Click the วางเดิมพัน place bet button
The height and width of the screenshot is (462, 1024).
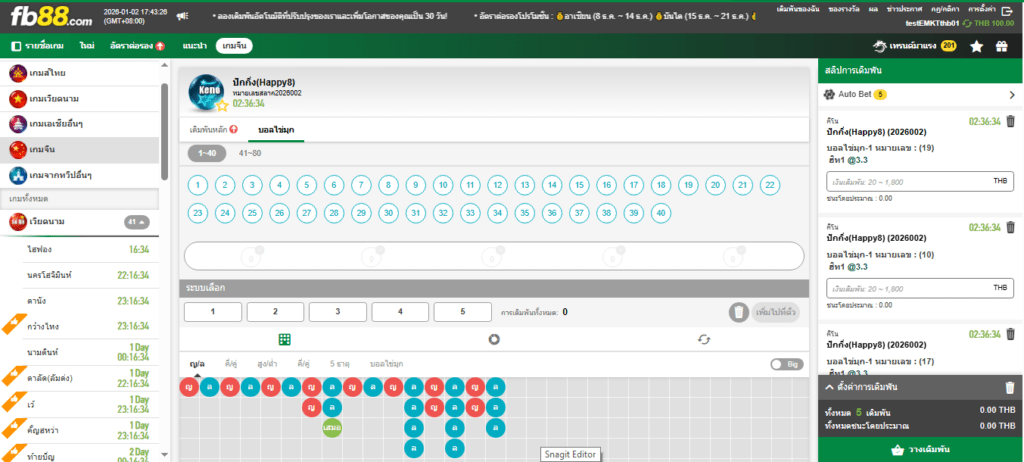click(x=921, y=450)
